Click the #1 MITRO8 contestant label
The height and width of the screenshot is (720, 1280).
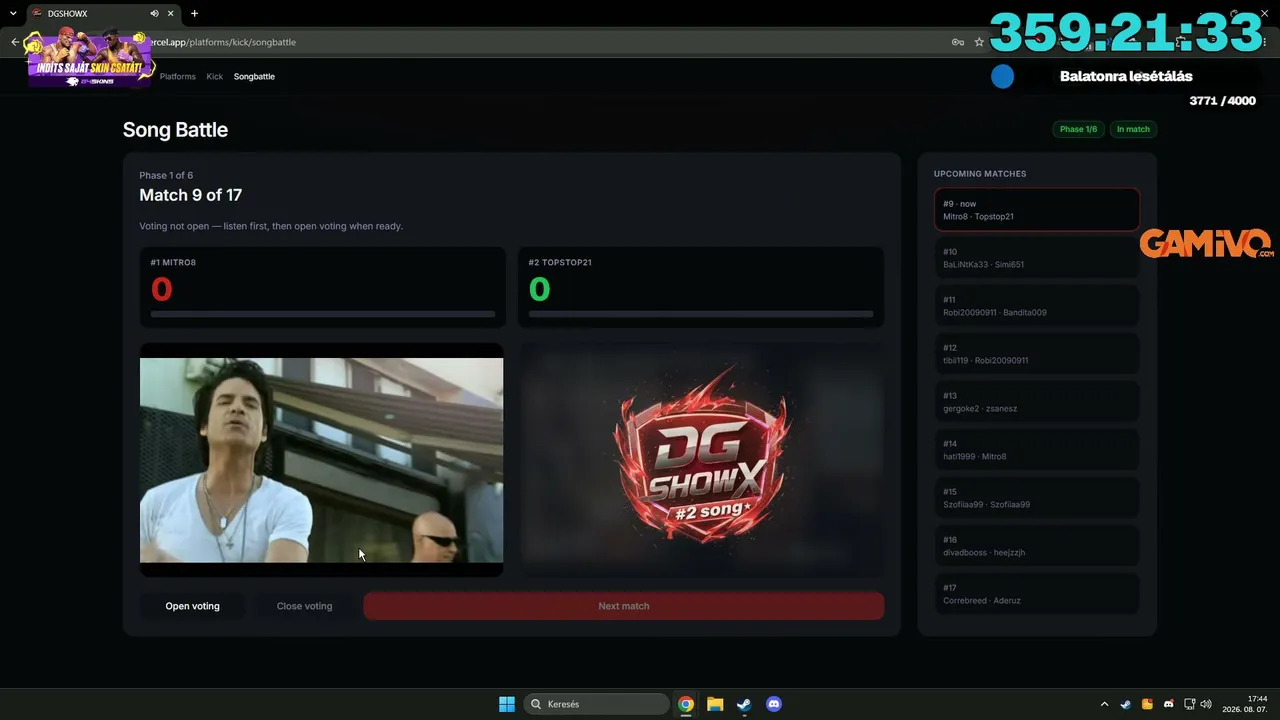[x=173, y=262]
